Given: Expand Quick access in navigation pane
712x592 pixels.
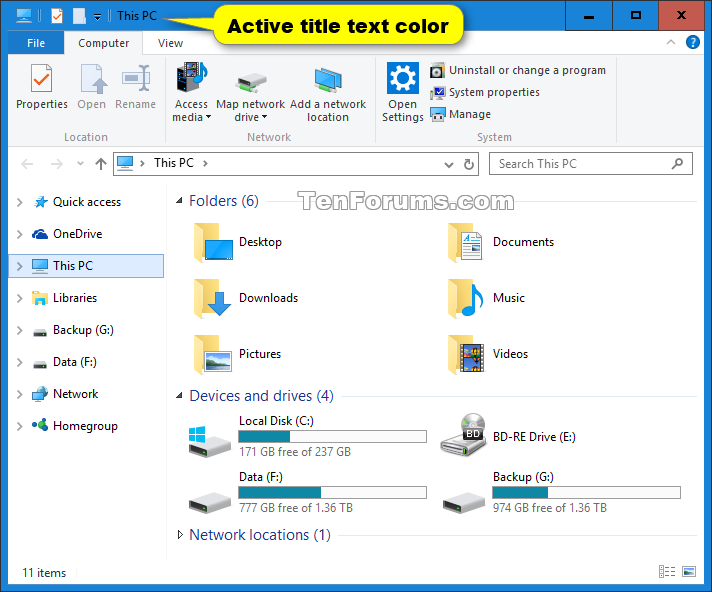Looking at the screenshot, I should pyautogui.click(x=20, y=202).
